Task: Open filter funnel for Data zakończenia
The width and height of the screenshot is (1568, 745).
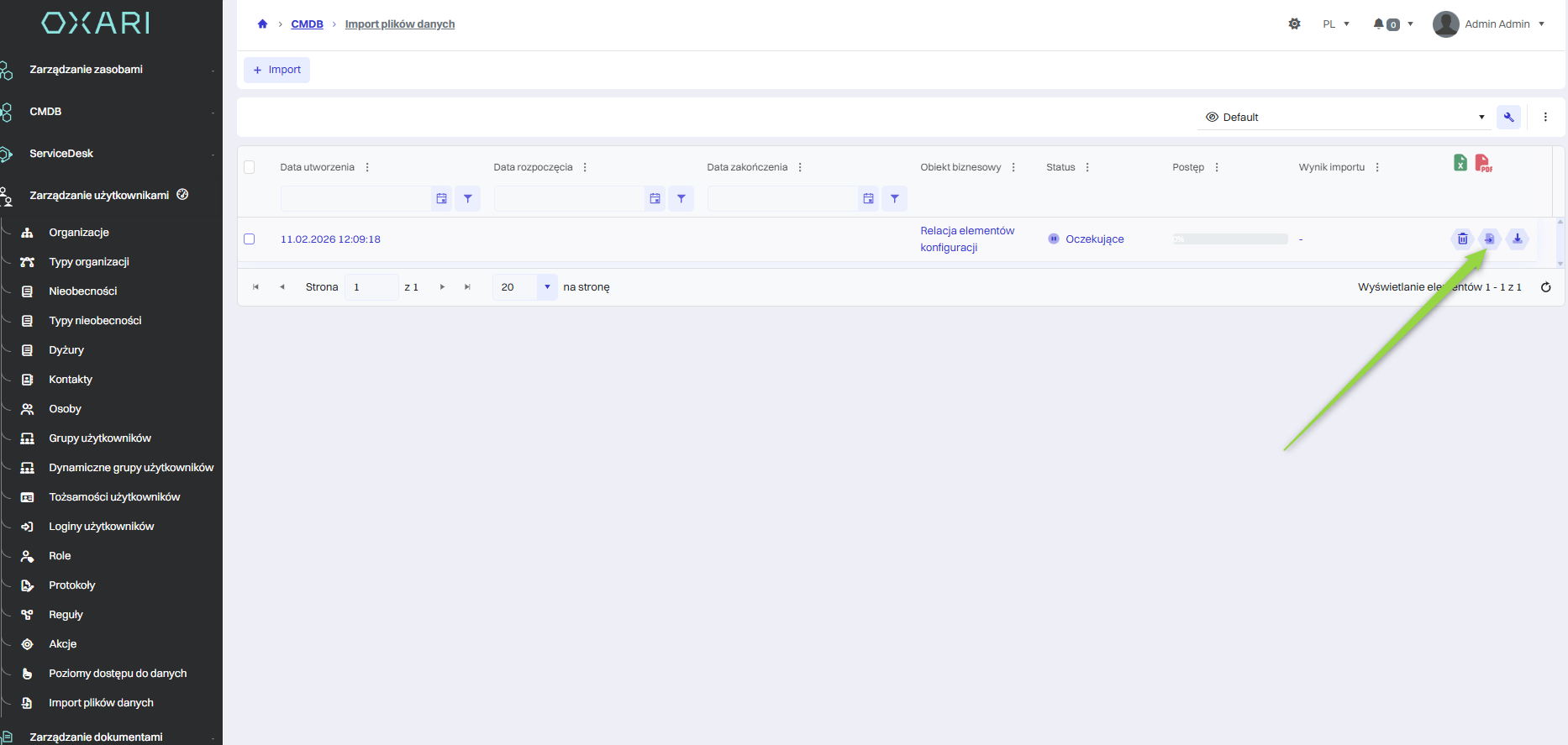Action: pyautogui.click(x=894, y=199)
